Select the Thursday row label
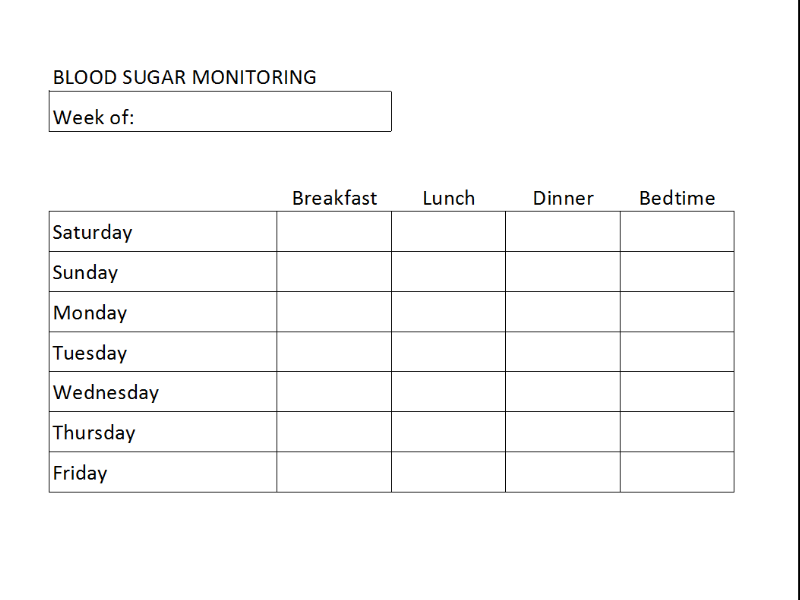The width and height of the screenshot is (800, 600). (x=94, y=432)
